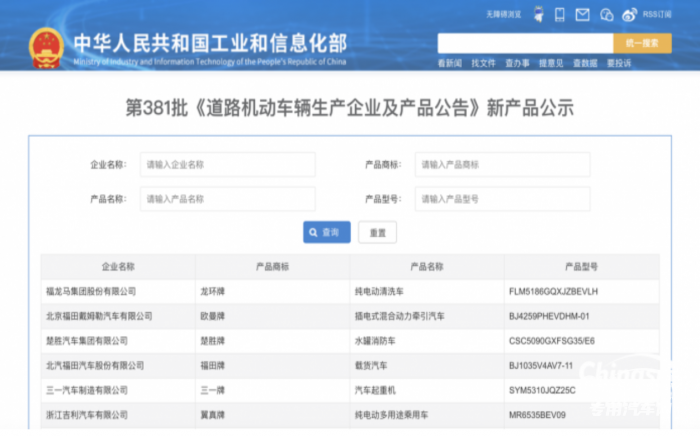Image resolution: width=700 pixels, height=436 pixels.
Task: Click the 无障碍浏览 accessibility link
Action: pyautogui.click(x=504, y=15)
